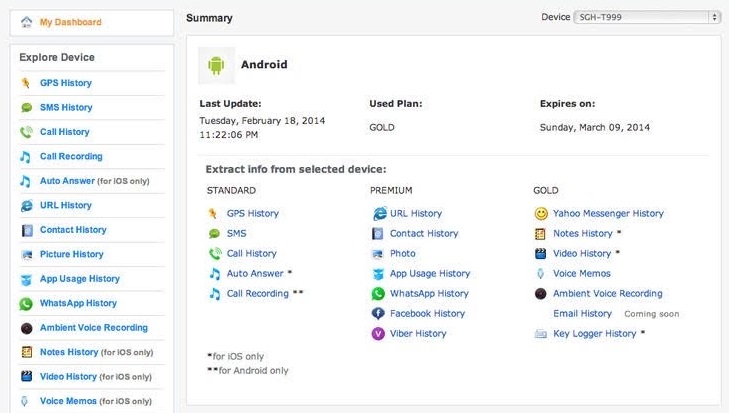Click the Contact History link under Premium
Viewport: 729px width, 413px height.
coord(424,234)
